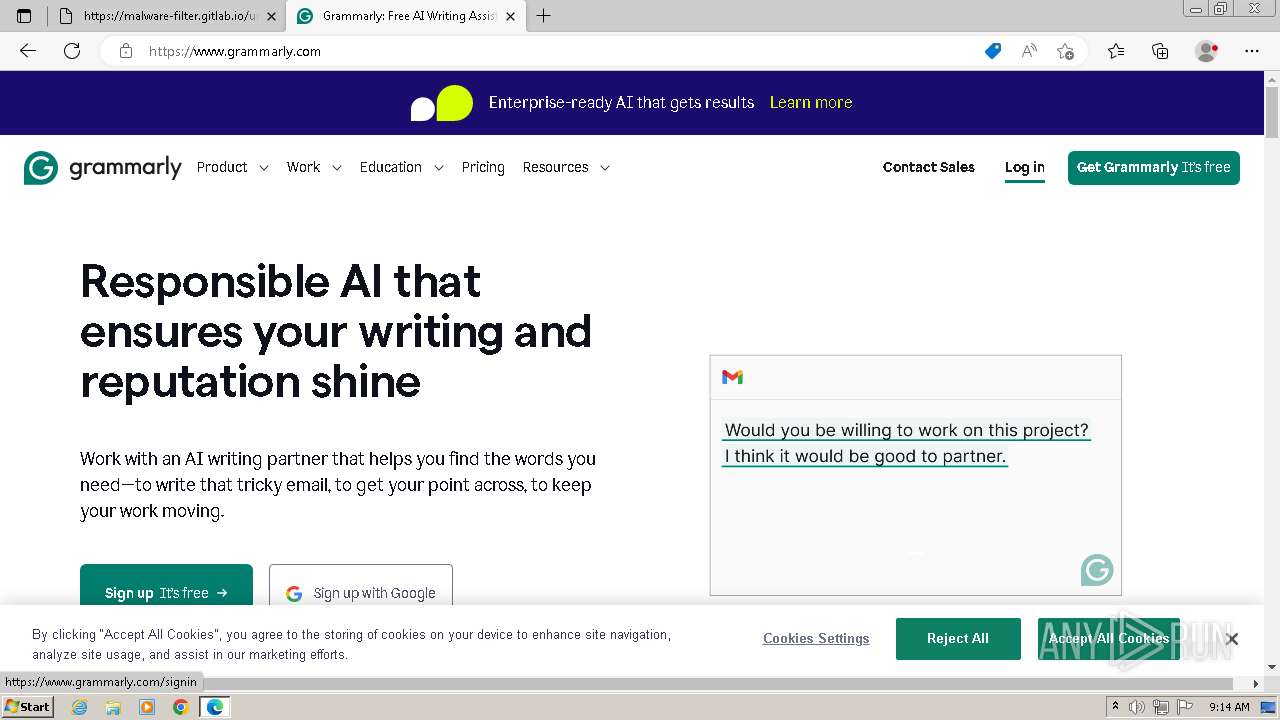The image size is (1280, 720).
Task: Click the Gmail icon in demo card
Action: pos(732,377)
